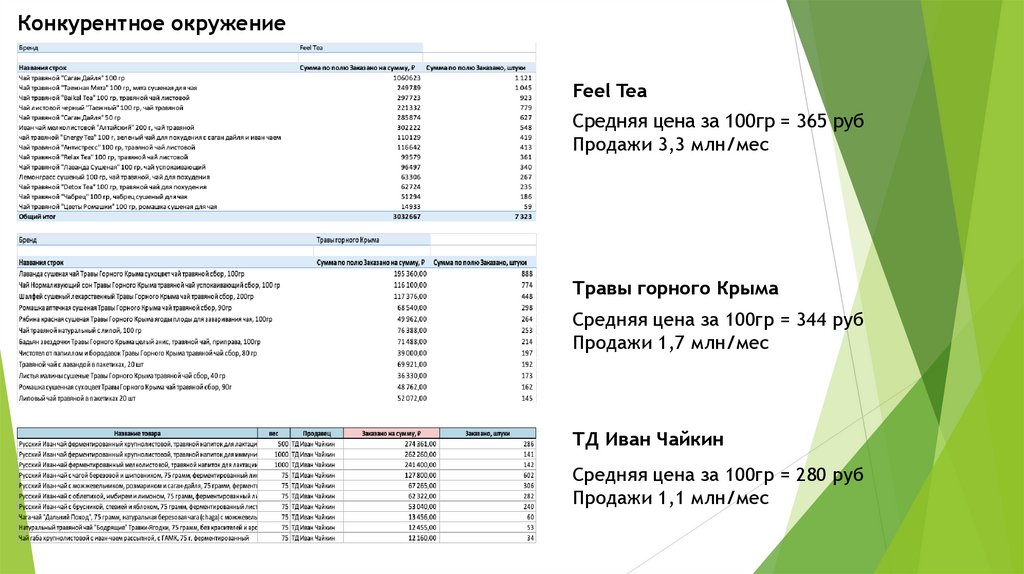Select the total sum cell 3032667

pyautogui.click(x=407, y=216)
